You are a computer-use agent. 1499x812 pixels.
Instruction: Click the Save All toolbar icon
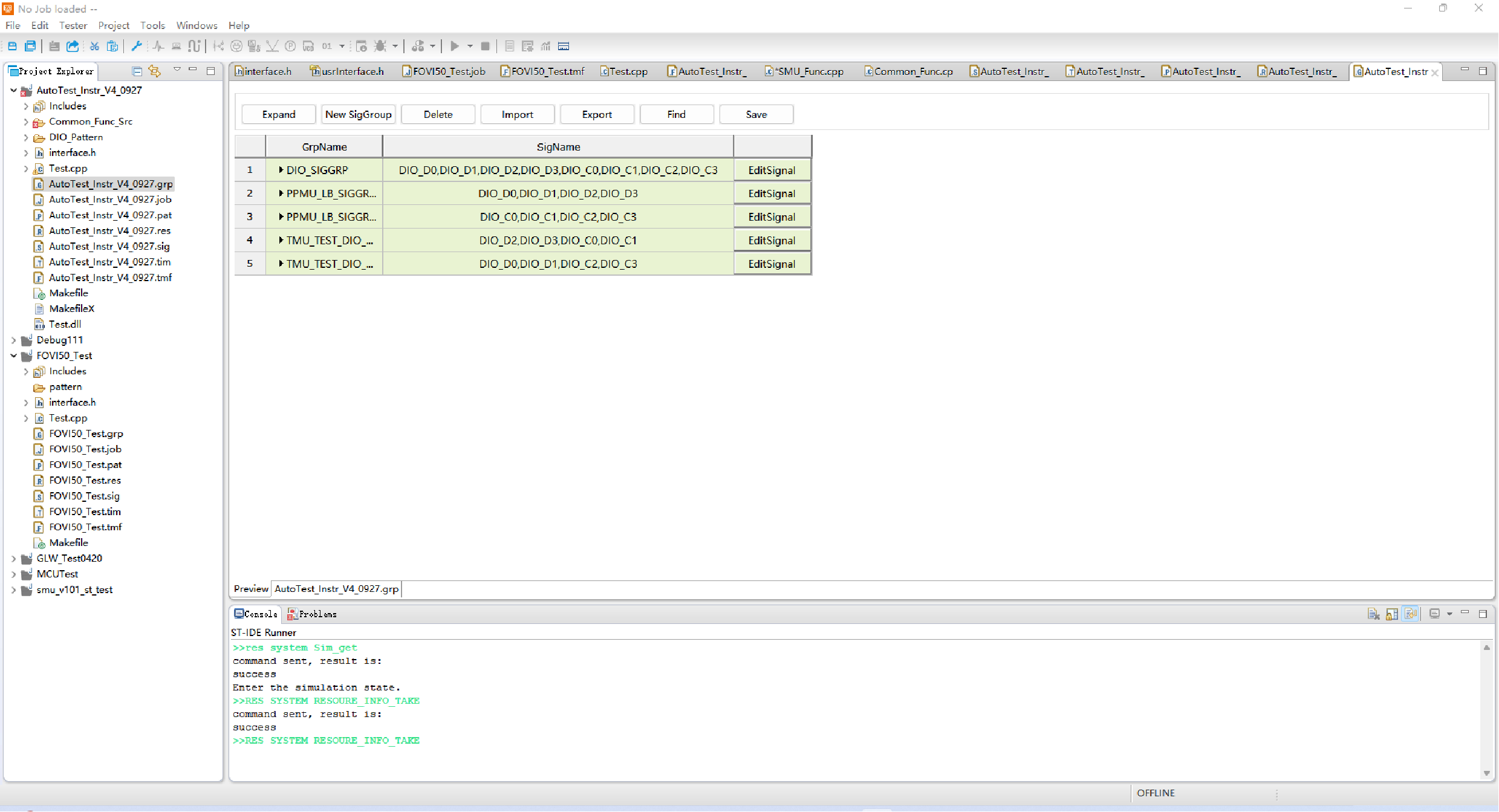tap(30, 46)
